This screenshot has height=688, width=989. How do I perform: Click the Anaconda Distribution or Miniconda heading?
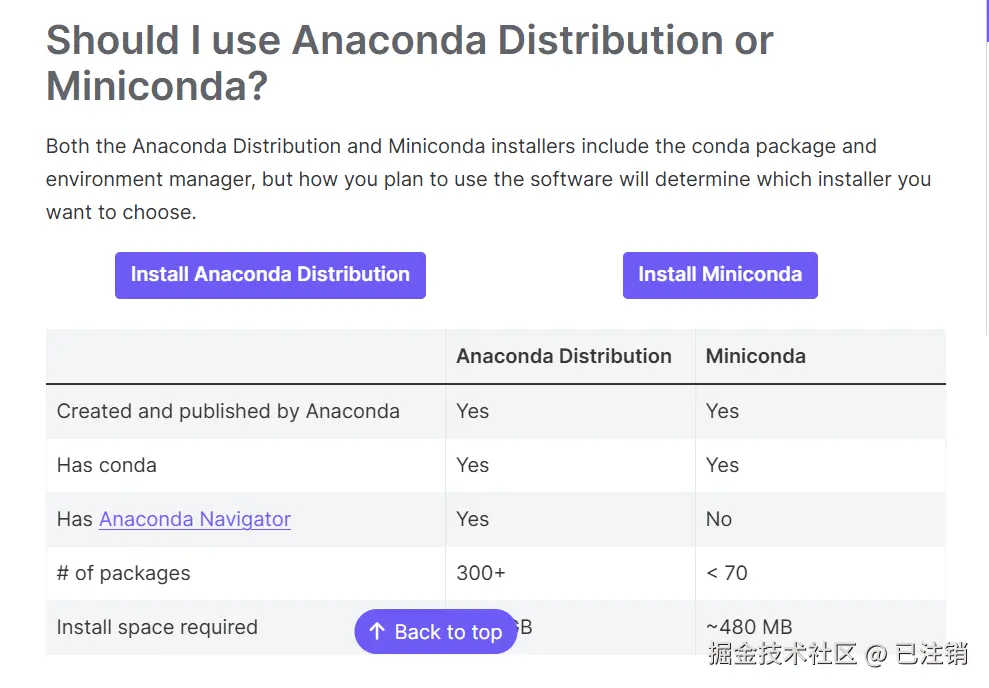410,63
